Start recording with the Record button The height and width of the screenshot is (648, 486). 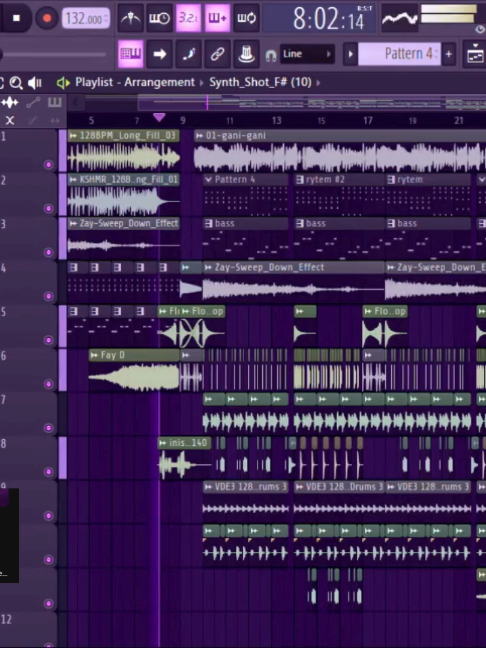47,18
